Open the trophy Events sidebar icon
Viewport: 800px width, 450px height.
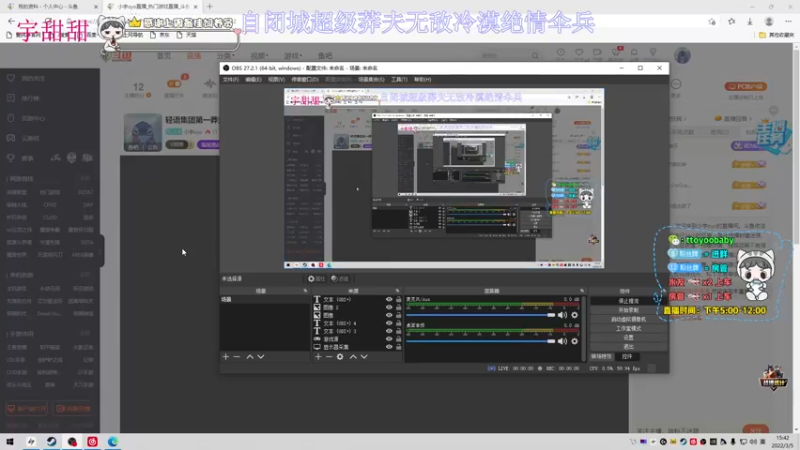tap(11, 158)
